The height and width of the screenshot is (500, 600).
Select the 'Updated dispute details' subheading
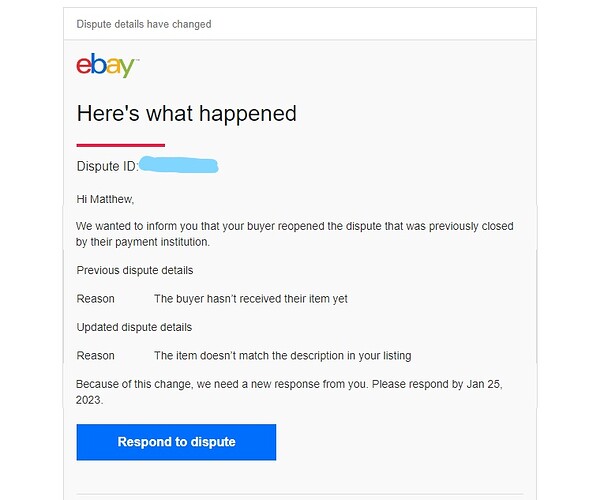(134, 327)
